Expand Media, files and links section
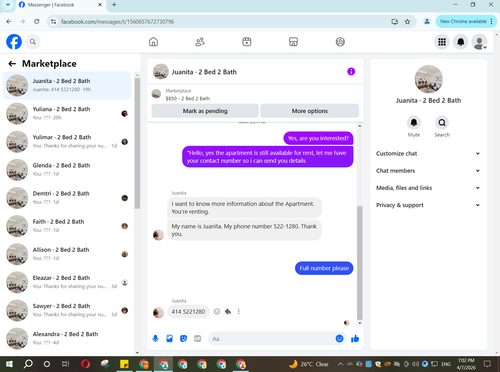 tap(428, 188)
